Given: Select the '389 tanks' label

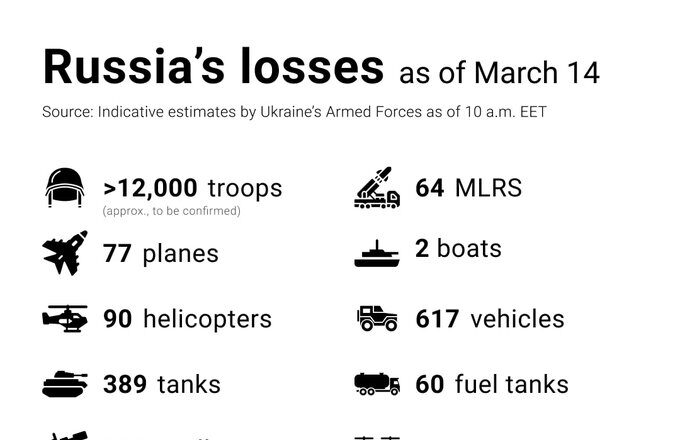Looking at the screenshot, I should tap(162, 385).
